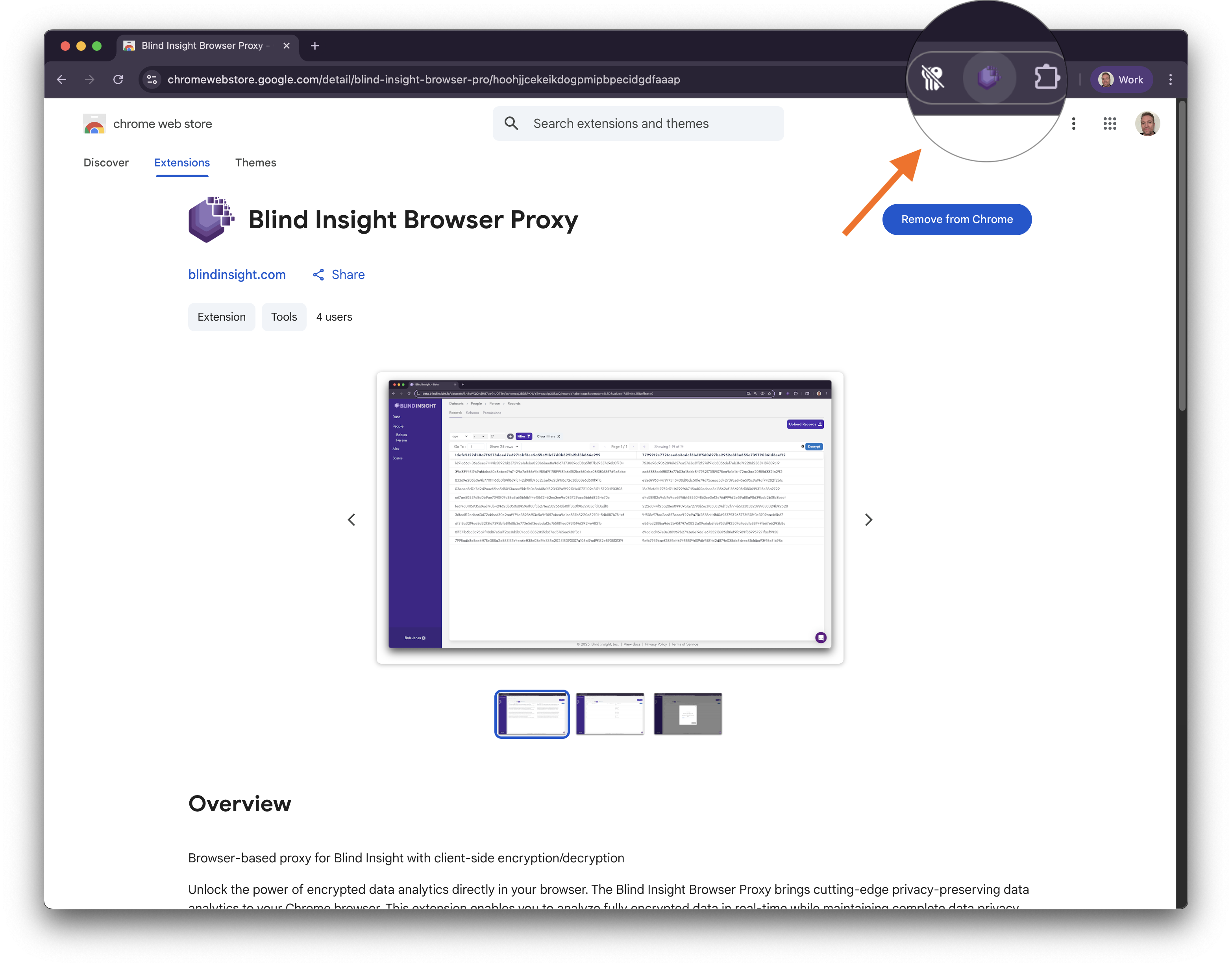Show the previous screenshot in carousel
This screenshot has height=967, width=1232.
(351, 520)
